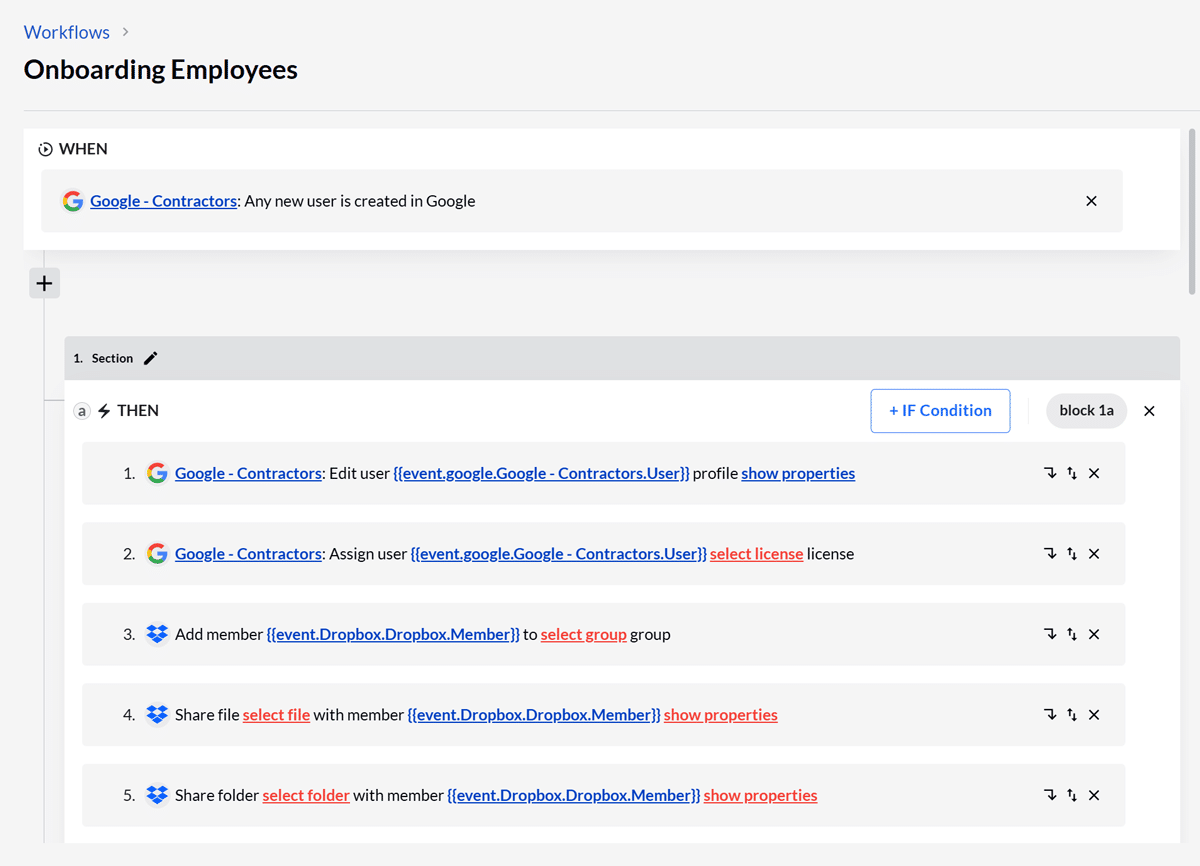Image resolution: width=1200 pixels, height=866 pixels.
Task: Remove step 1 Edit user action
Action: tap(1094, 473)
